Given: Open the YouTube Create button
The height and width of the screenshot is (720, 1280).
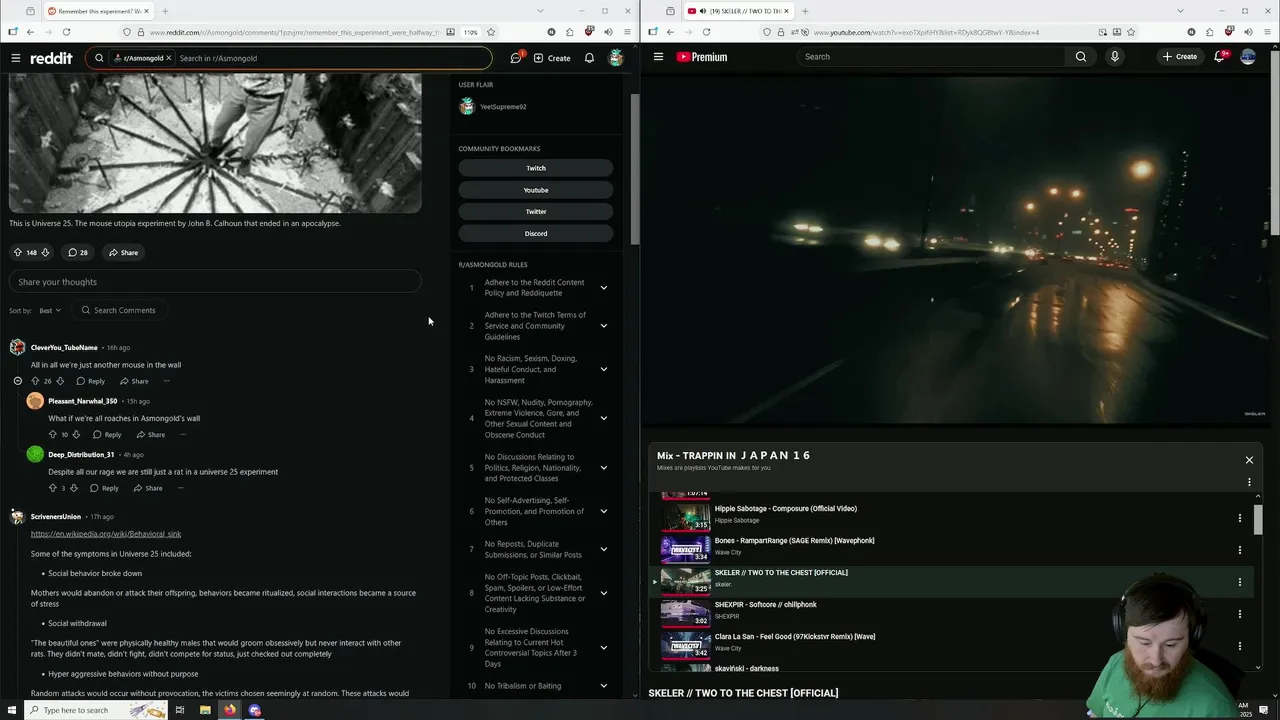Looking at the screenshot, I should [x=1180, y=57].
